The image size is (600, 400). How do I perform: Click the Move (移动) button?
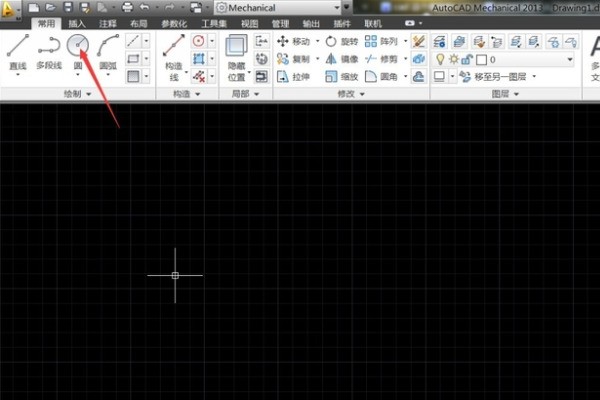click(x=295, y=42)
